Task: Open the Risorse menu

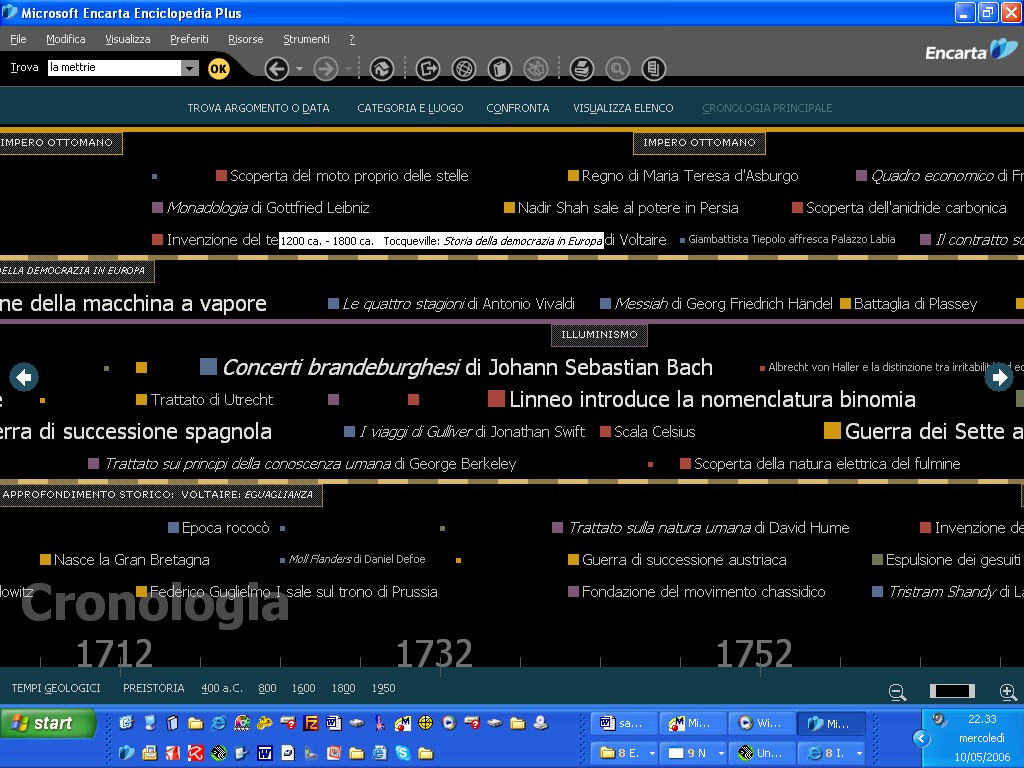Action: (x=246, y=39)
